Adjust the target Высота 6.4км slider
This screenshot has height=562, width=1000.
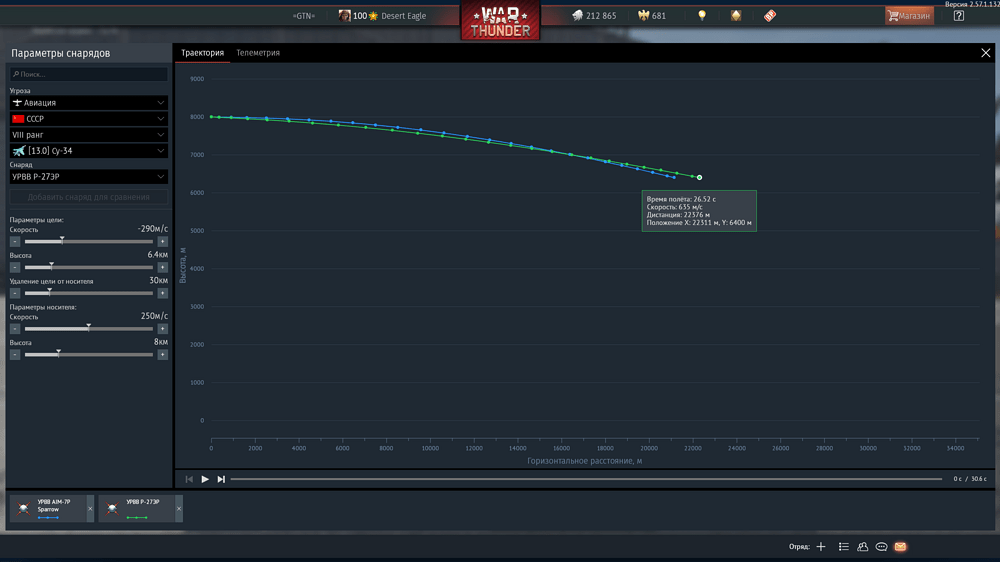[89, 267]
